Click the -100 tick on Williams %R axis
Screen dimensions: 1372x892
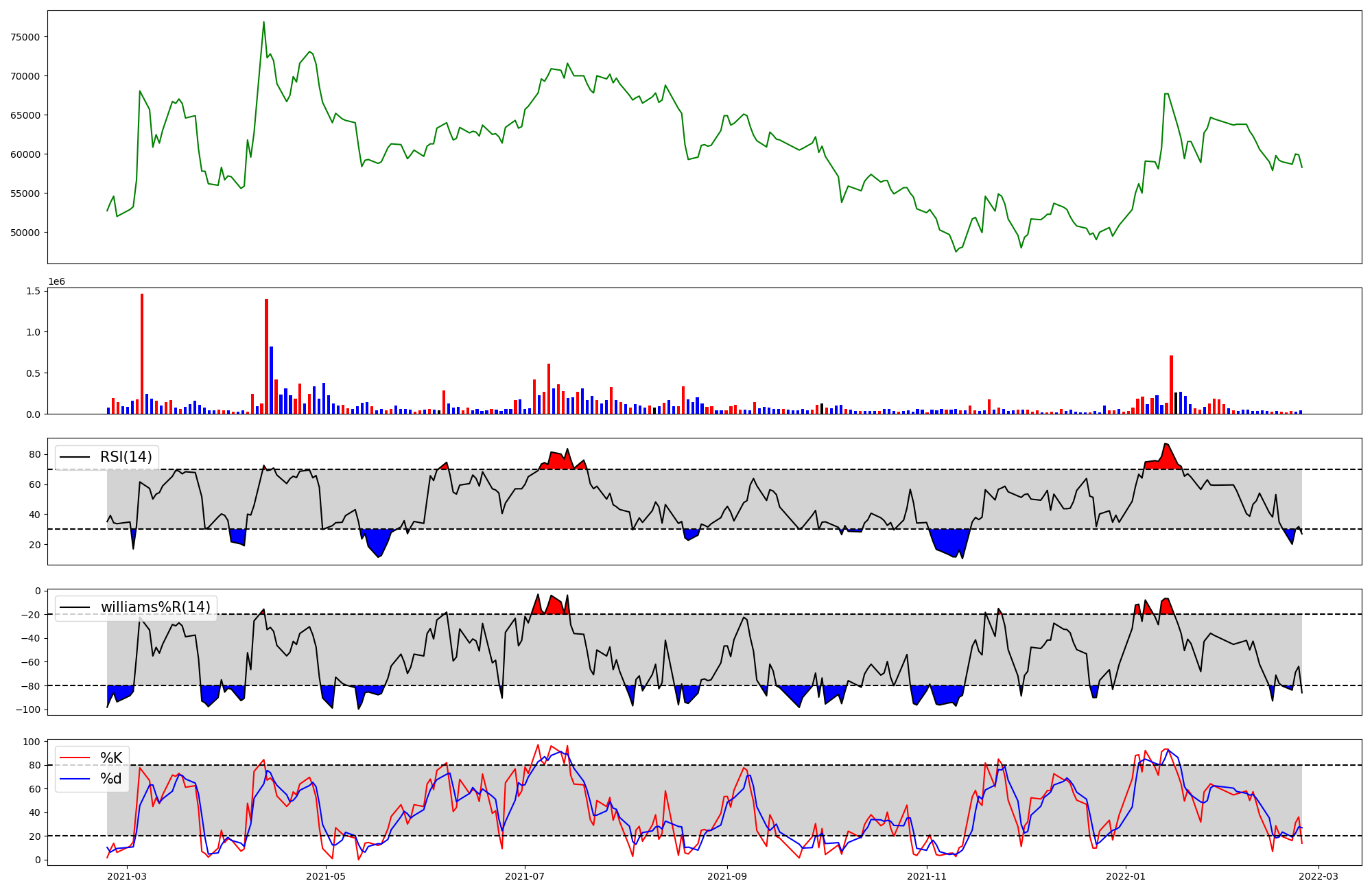(29, 709)
